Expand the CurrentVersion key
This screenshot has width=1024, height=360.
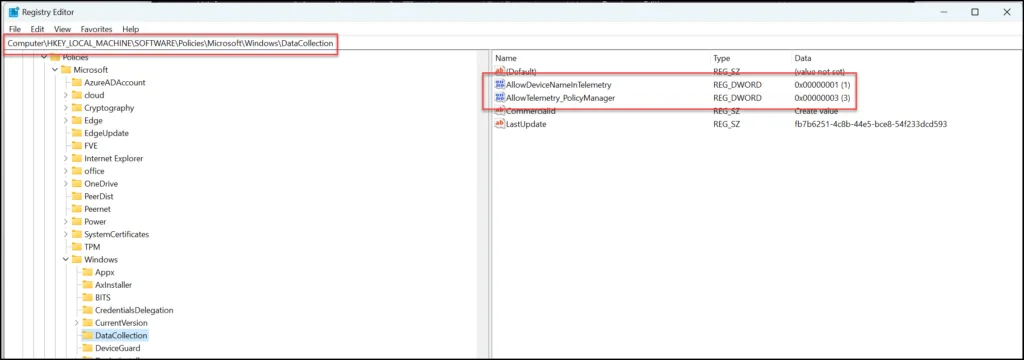point(76,323)
